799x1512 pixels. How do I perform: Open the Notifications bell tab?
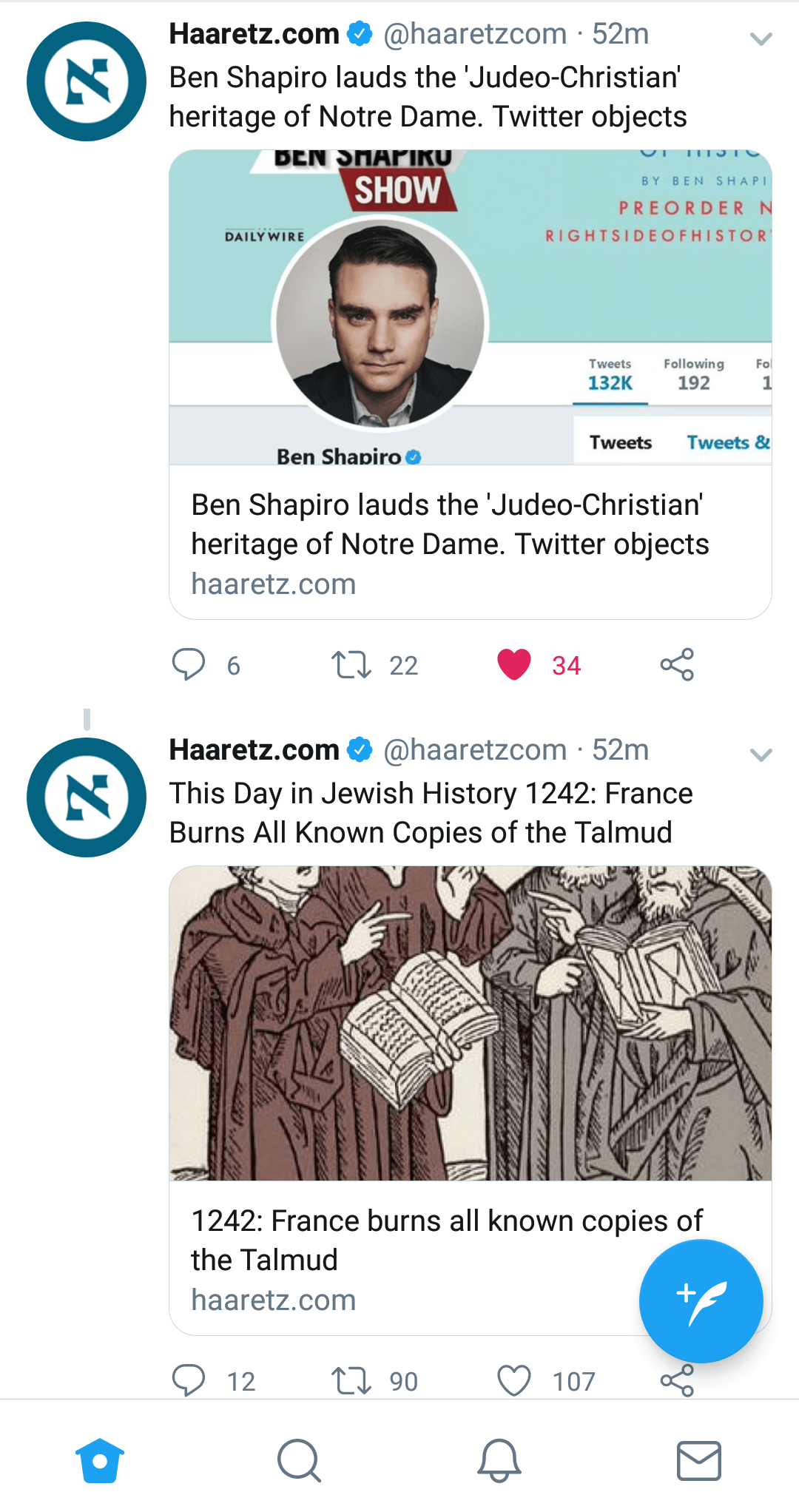click(499, 1460)
